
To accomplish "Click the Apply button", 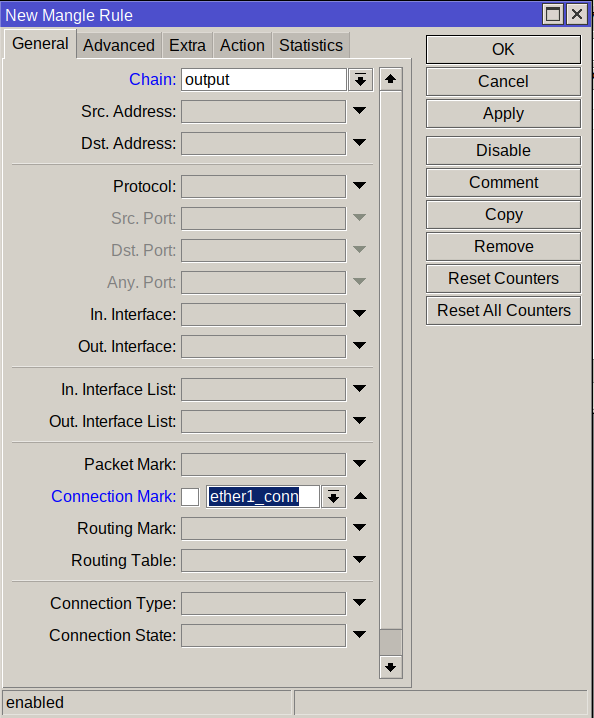I will (503, 114).
